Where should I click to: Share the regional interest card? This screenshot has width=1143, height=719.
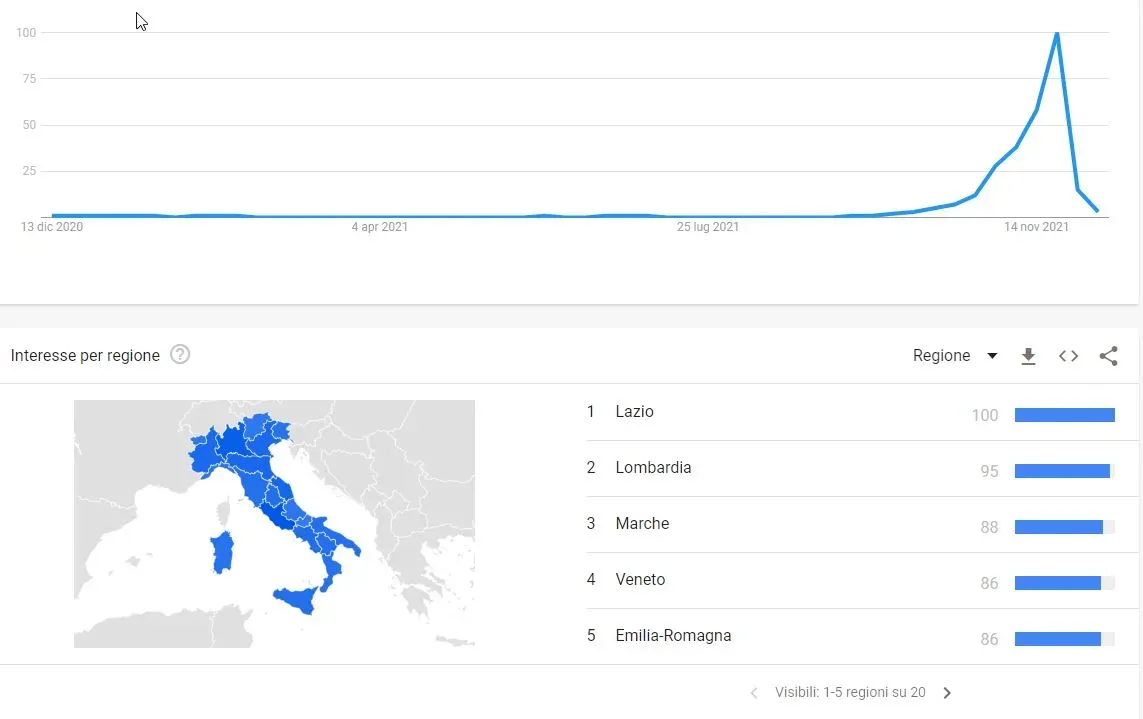[x=1108, y=356]
